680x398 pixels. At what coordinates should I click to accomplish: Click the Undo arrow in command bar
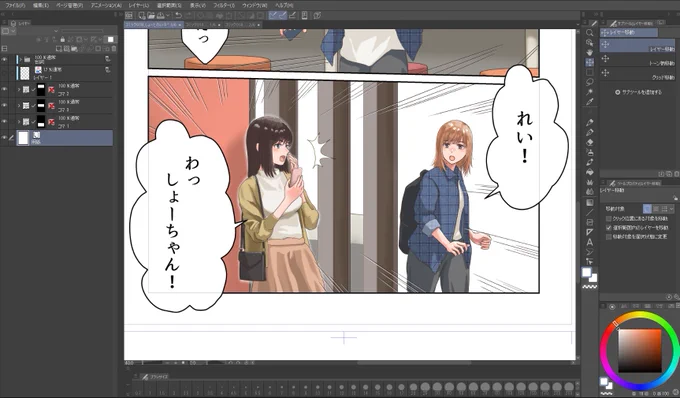point(178,15)
